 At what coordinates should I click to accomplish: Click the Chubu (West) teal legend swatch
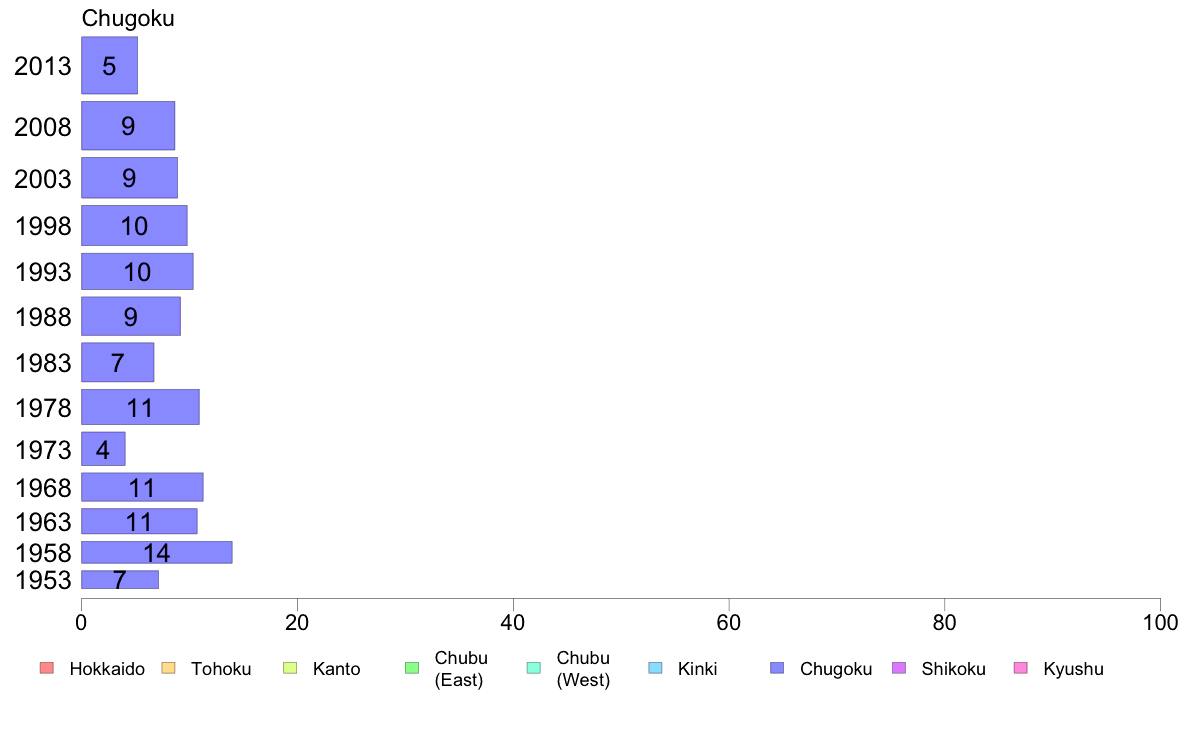point(533,668)
